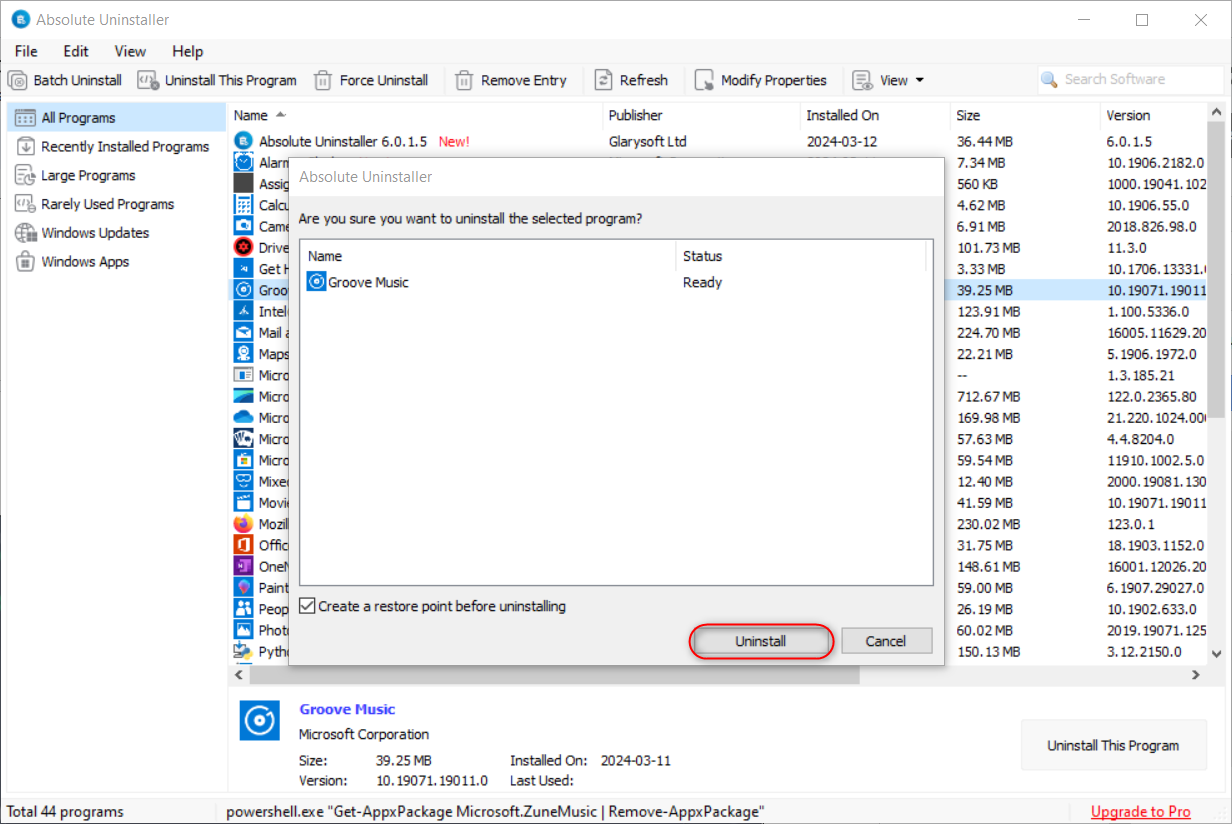Click the Movies app icon in list
This screenshot has height=824, width=1232.
[243, 502]
